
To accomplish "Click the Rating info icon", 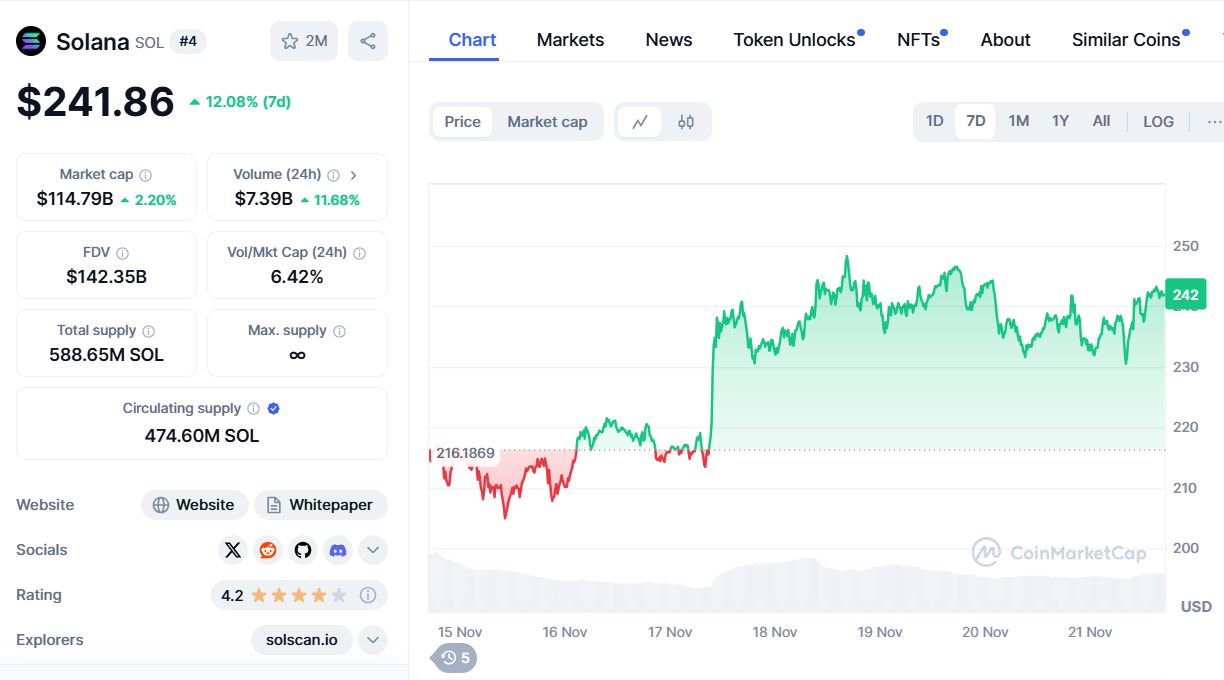I will [368, 595].
